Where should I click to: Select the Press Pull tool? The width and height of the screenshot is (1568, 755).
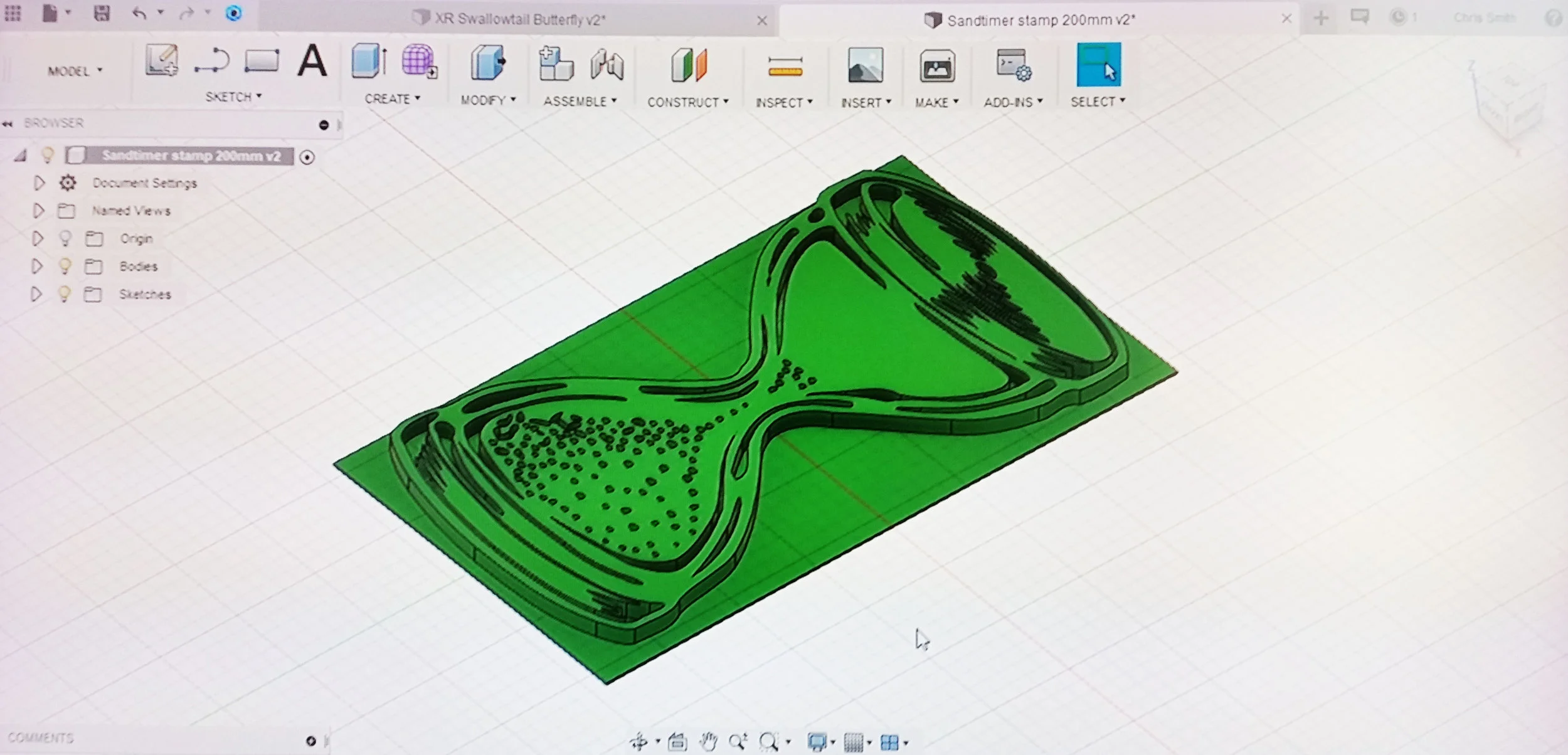(488, 62)
